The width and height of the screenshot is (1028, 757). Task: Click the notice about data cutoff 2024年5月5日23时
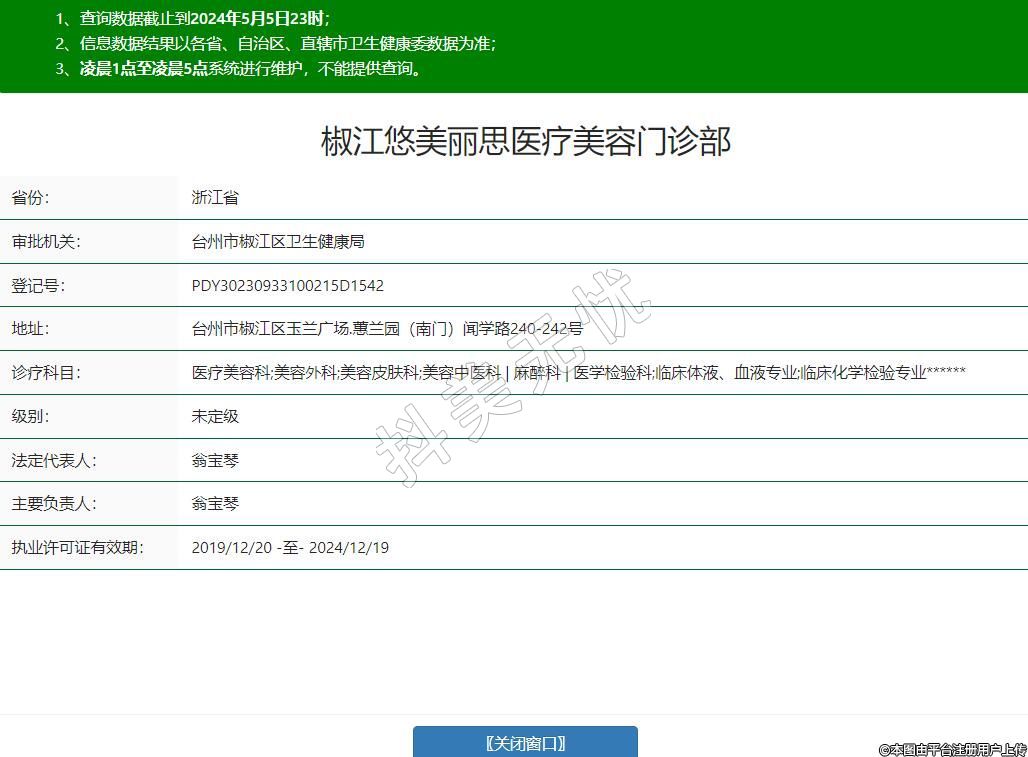click(193, 19)
